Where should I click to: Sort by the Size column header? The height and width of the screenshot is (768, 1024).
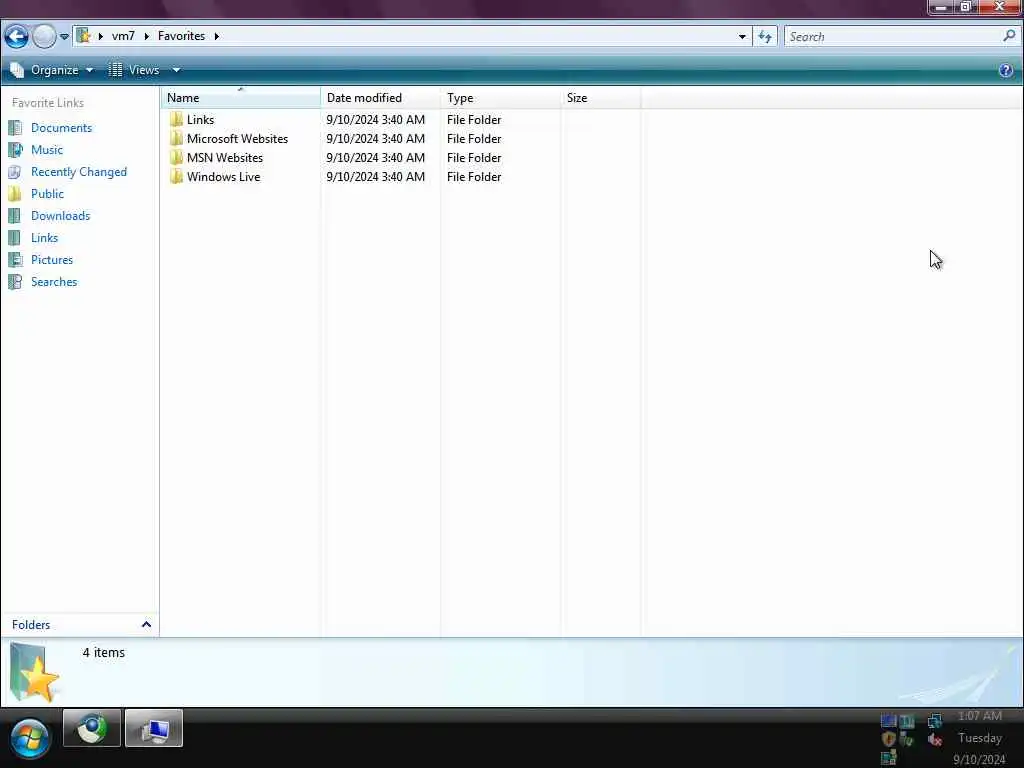pos(601,98)
